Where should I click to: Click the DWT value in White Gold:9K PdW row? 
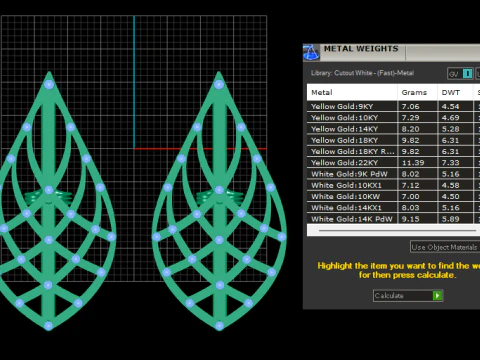[x=450, y=174]
